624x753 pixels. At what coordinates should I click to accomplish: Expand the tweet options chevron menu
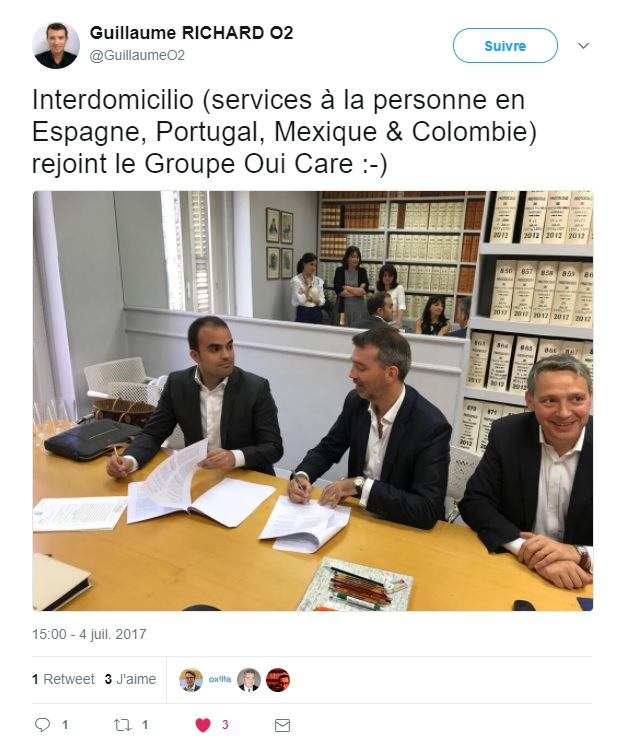tap(583, 46)
